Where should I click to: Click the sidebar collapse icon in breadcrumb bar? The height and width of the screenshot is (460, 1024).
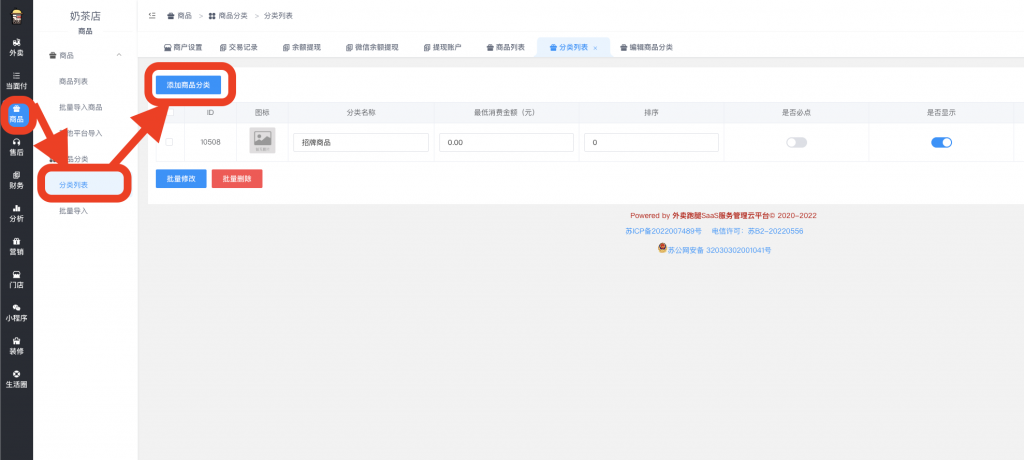tap(151, 16)
